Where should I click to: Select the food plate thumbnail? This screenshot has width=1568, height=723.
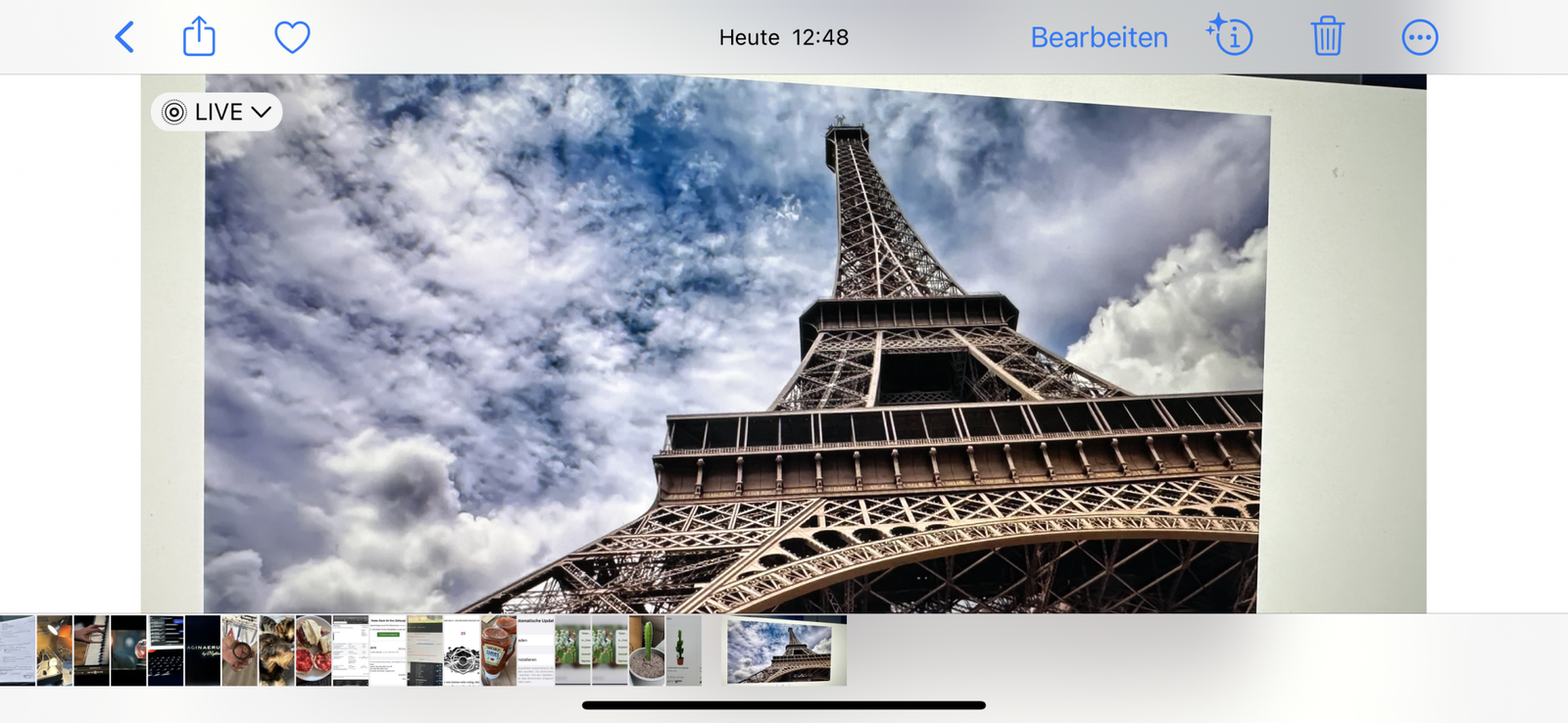[315, 651]
